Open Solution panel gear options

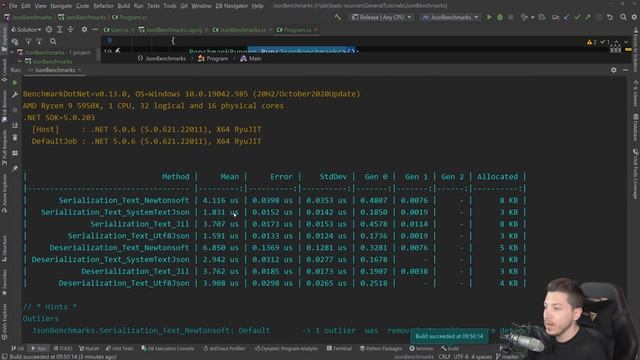84,30
